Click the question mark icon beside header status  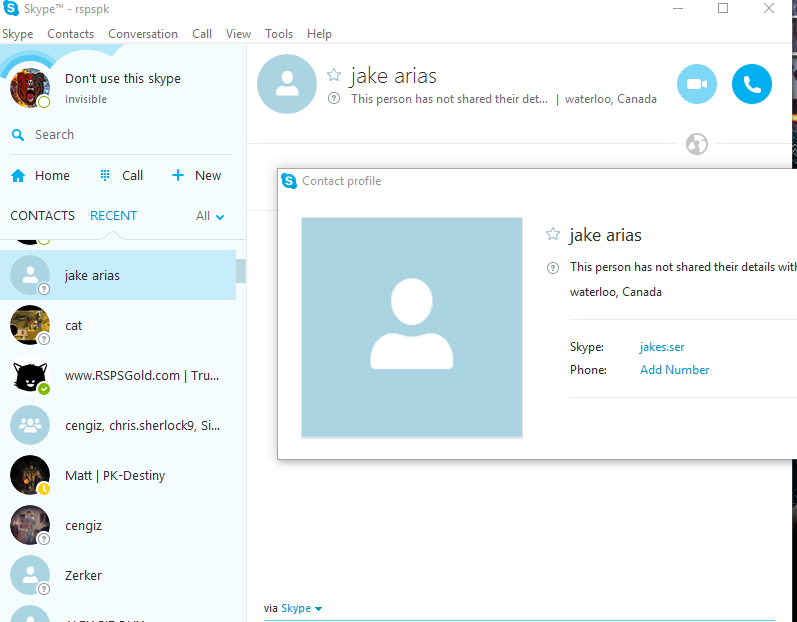coord(334,98)
